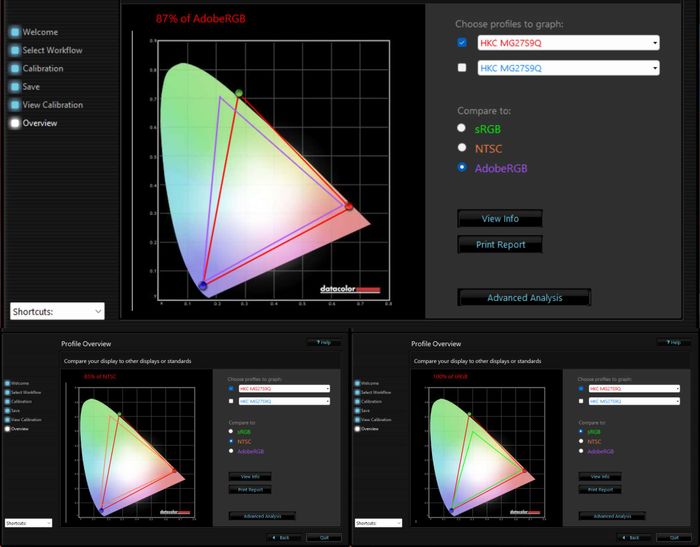Open View Calibration in the NTSC window
The image size is (700, 547).
click(23, 420)
